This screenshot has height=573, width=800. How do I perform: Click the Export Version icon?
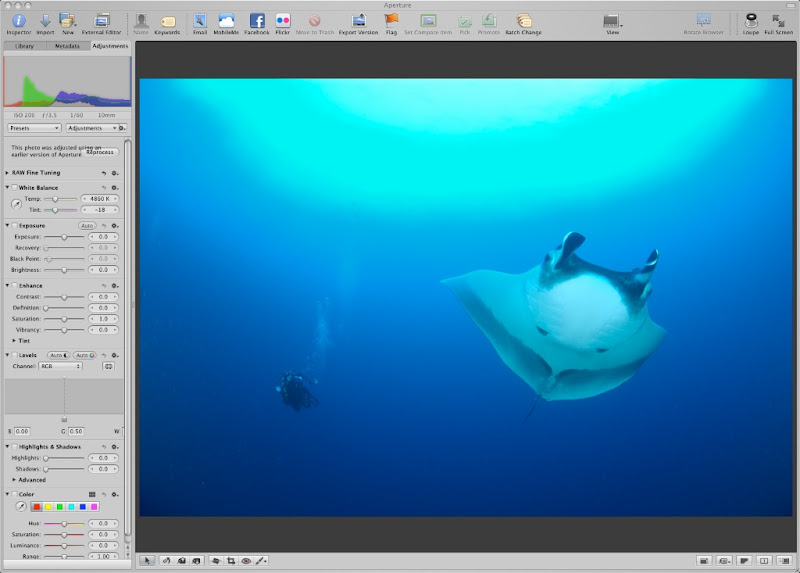(358, 21)
